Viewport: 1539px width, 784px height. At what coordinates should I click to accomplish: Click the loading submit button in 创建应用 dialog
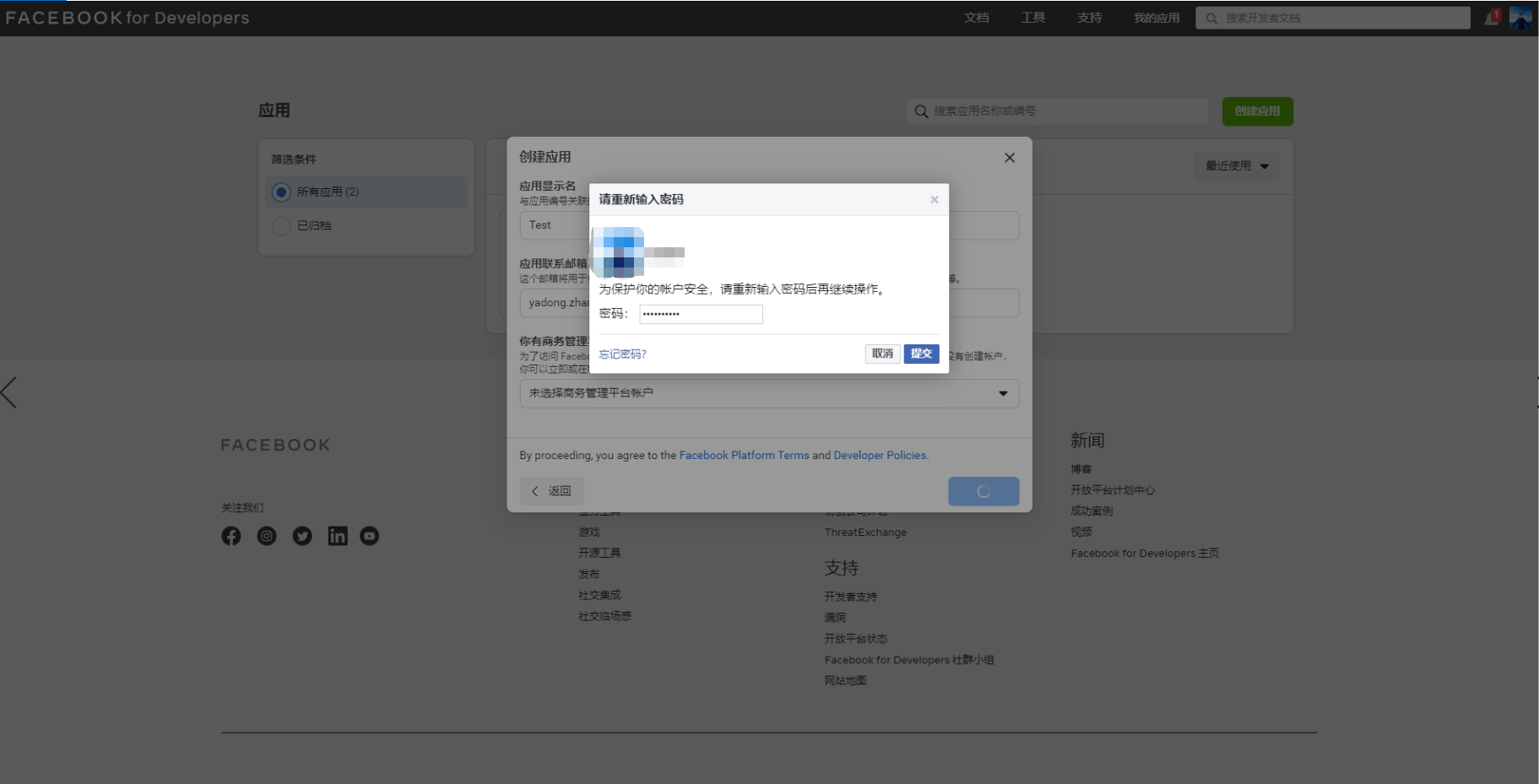tap(984, 491)
